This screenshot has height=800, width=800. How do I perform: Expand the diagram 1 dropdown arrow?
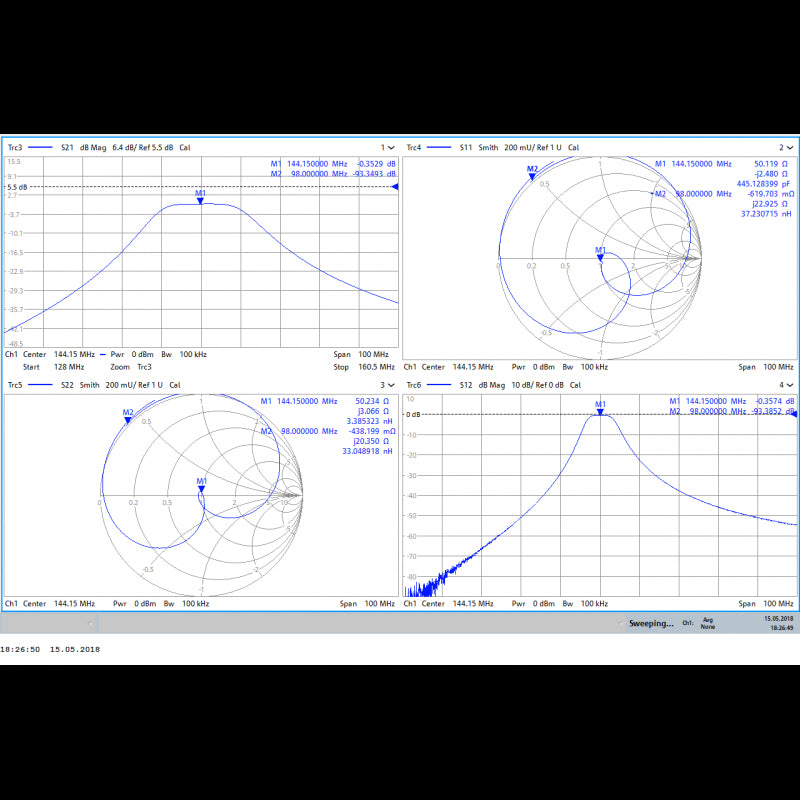coord(391,148)
